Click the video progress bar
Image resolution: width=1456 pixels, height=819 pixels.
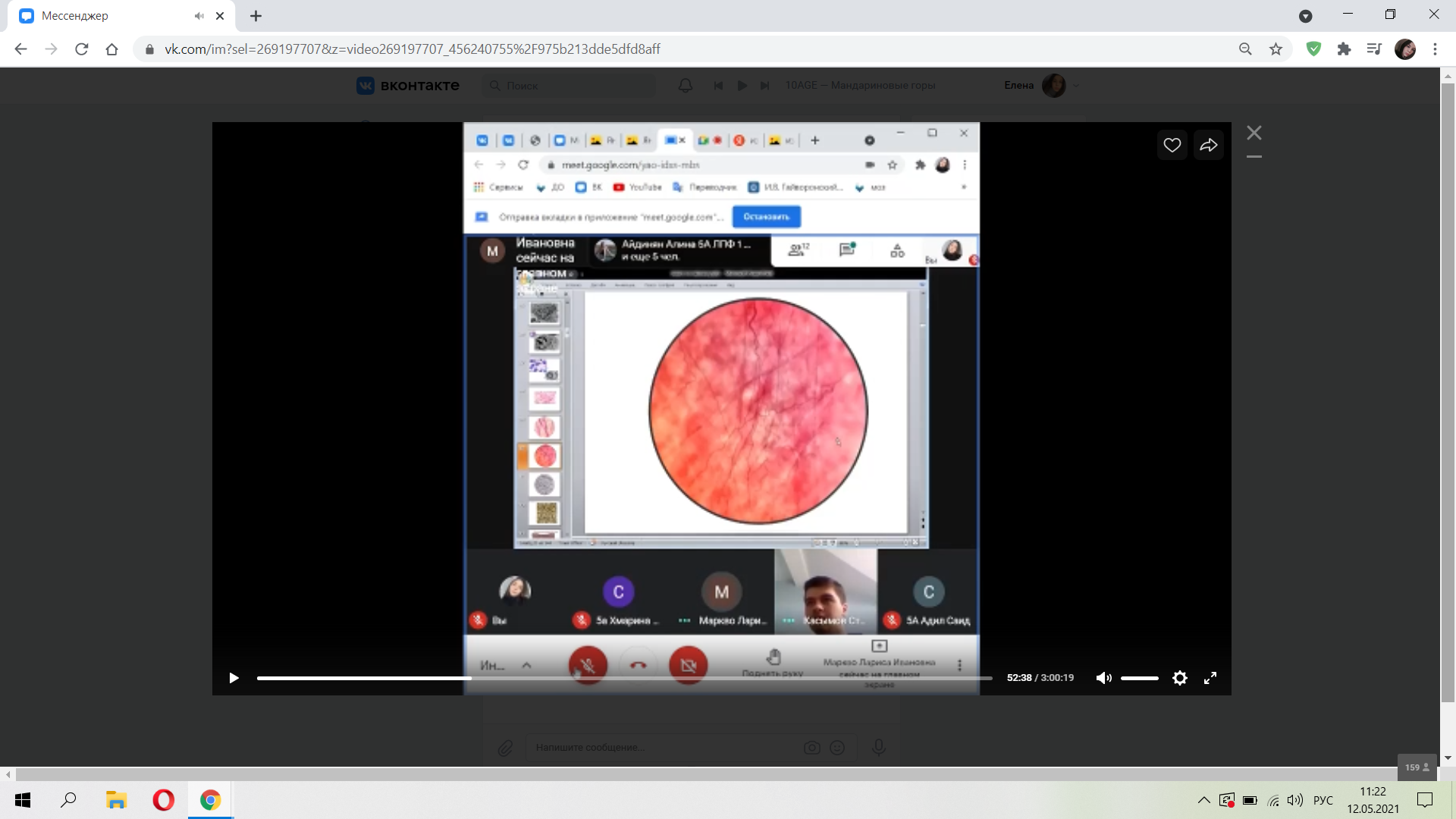pyautogui.click(x=624, y=678)
